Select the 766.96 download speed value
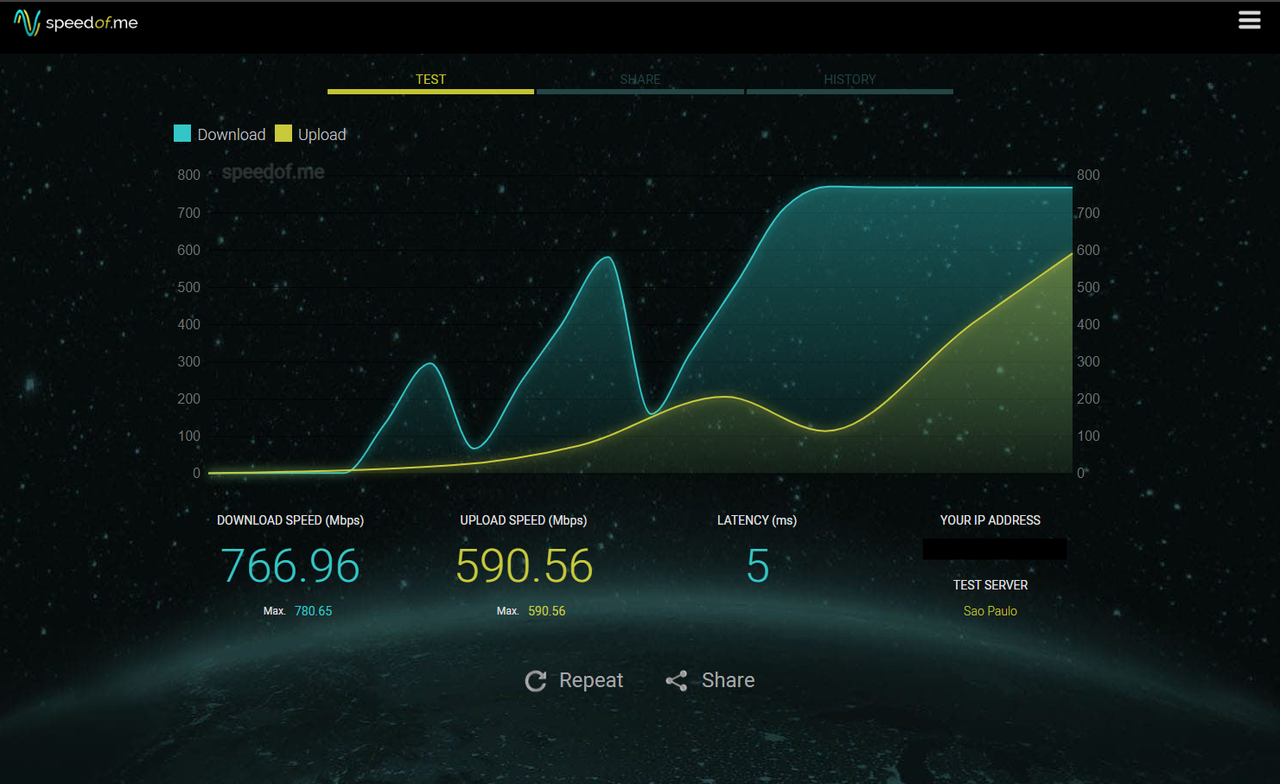 point(290,566)
